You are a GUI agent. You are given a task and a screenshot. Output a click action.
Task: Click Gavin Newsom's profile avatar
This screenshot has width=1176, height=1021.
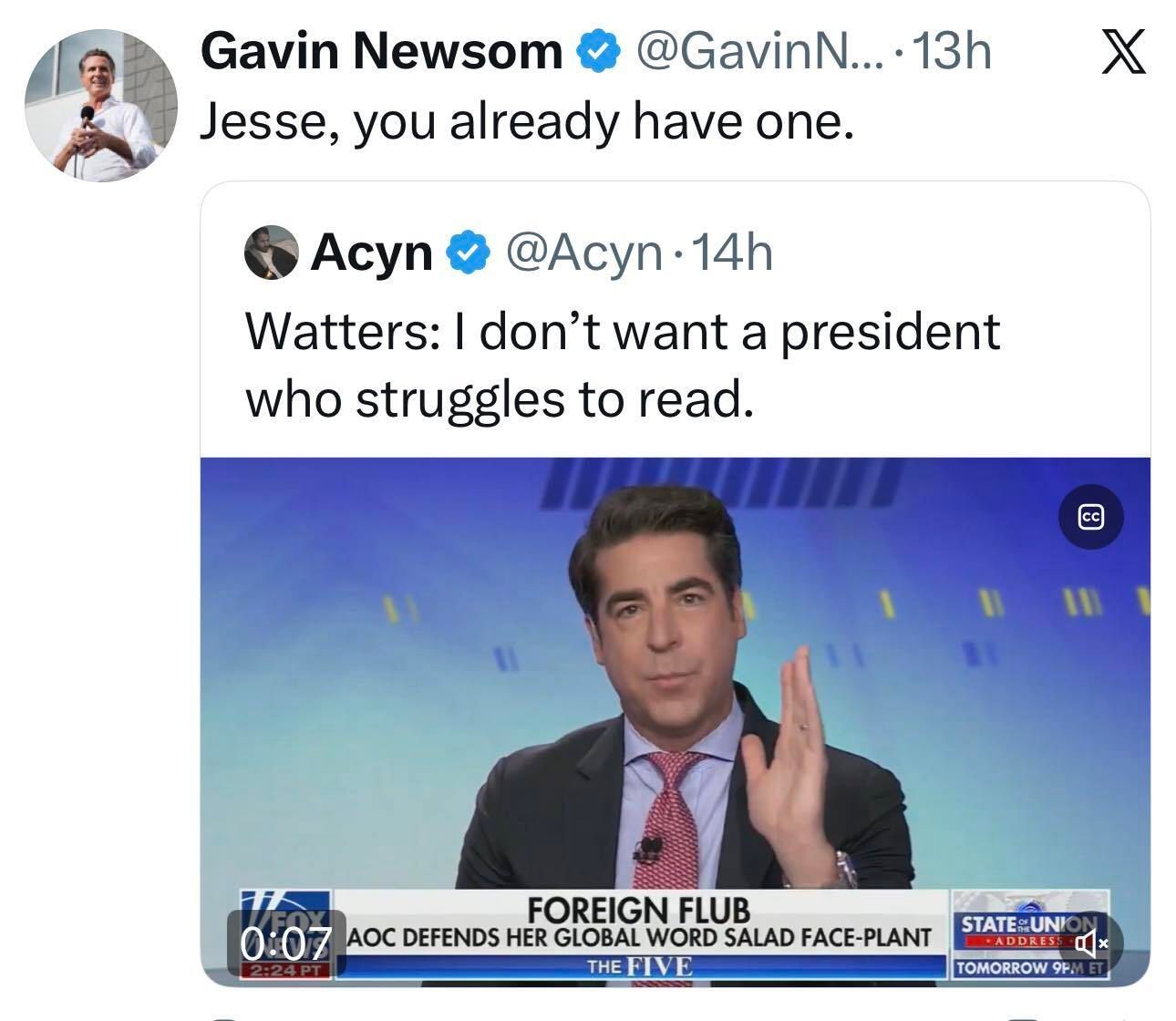coord(101,105)
